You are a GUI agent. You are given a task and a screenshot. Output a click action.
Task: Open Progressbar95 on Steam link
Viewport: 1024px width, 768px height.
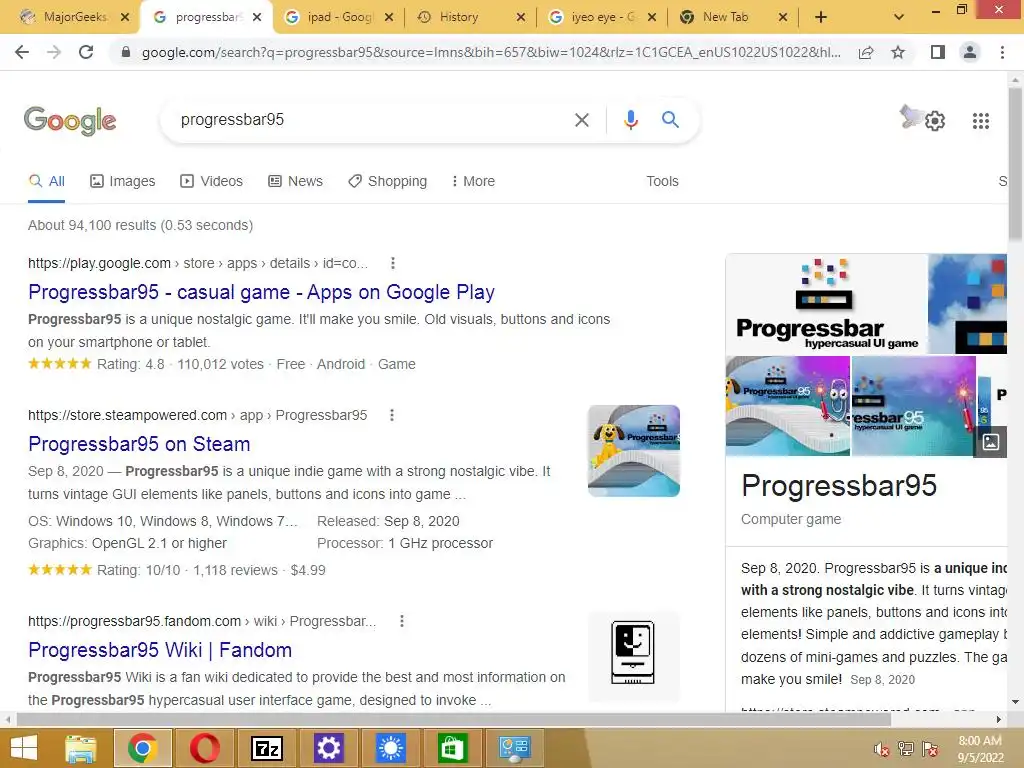(139, 444)
